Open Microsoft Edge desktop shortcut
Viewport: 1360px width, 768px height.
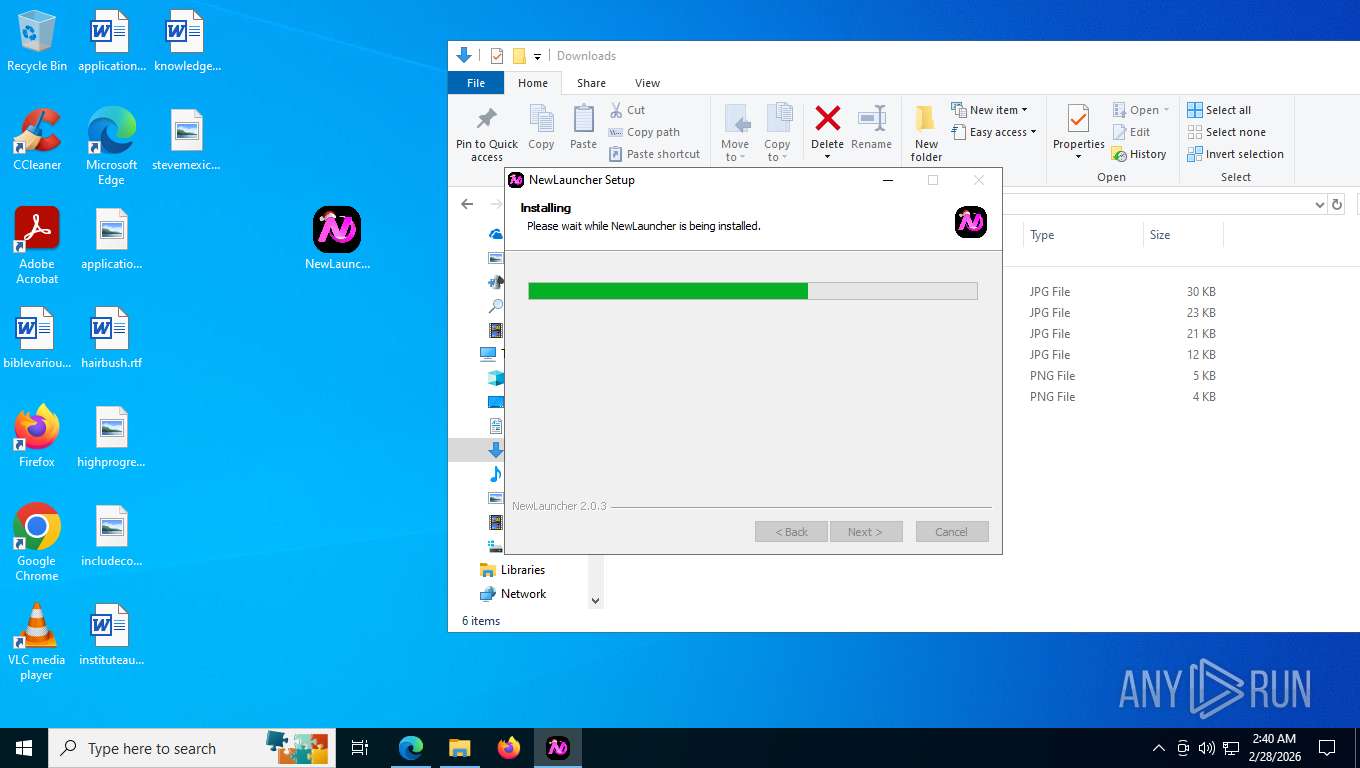pos(111,147)
